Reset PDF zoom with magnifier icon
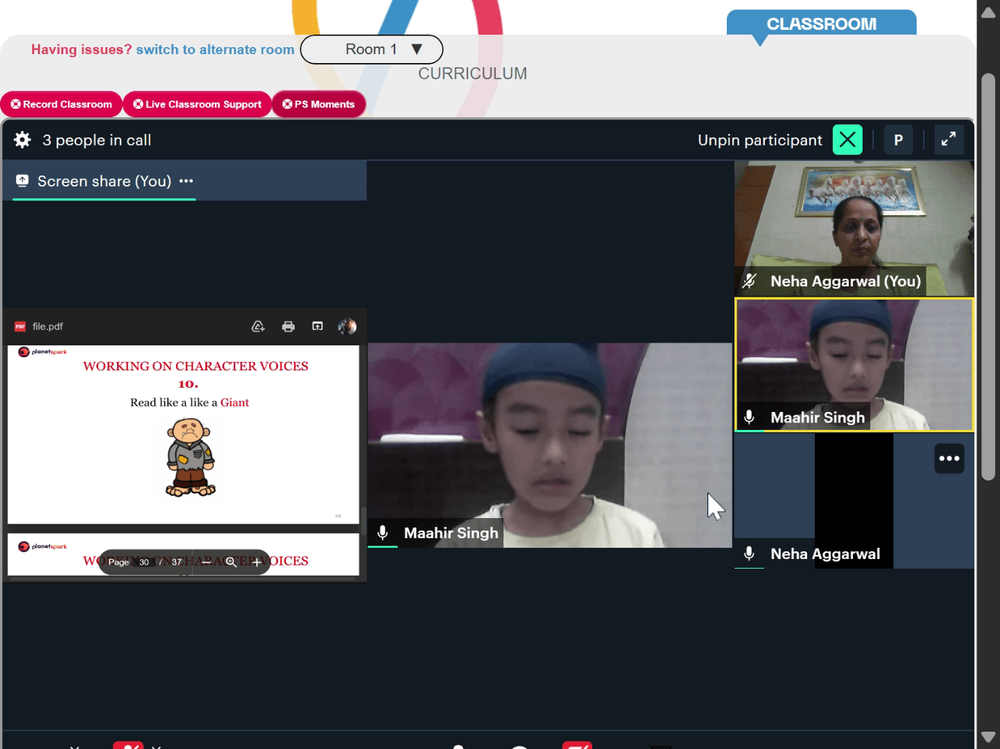The image size is (1000, 749). (231, 562)
